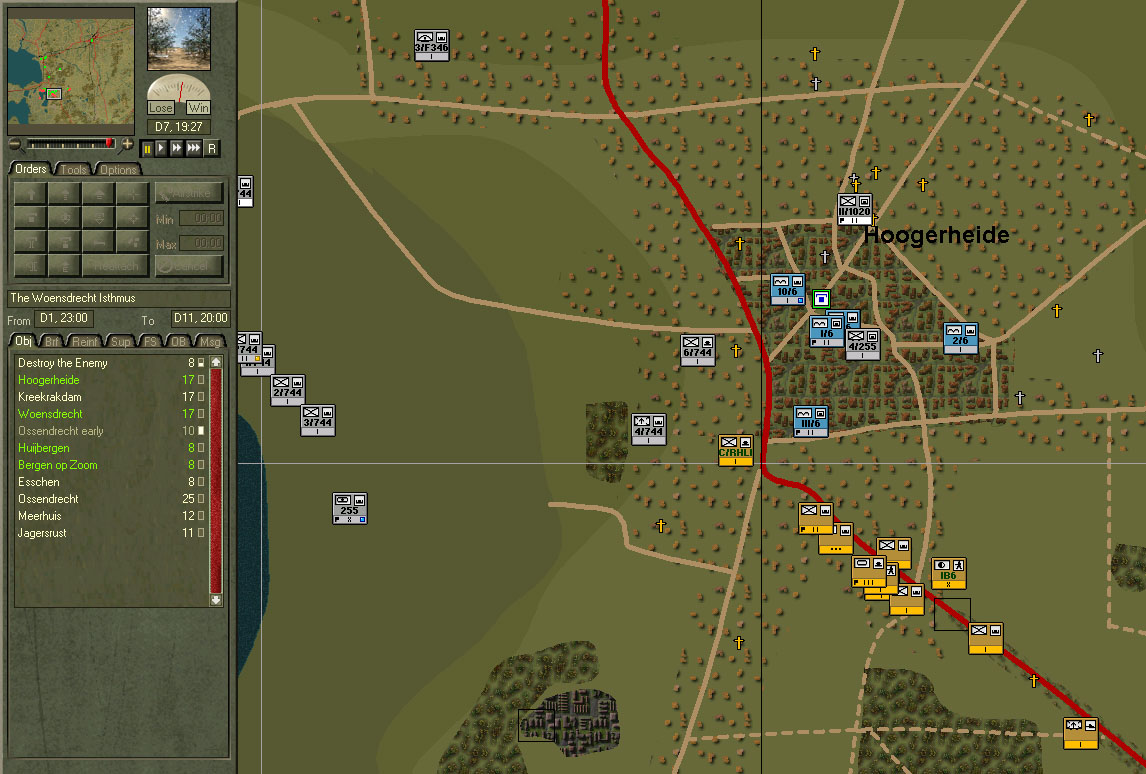Select the Kreekrakdam objective
This screenshot has width=1146, height=774.
pyautogui.click(x=110, y=397)
